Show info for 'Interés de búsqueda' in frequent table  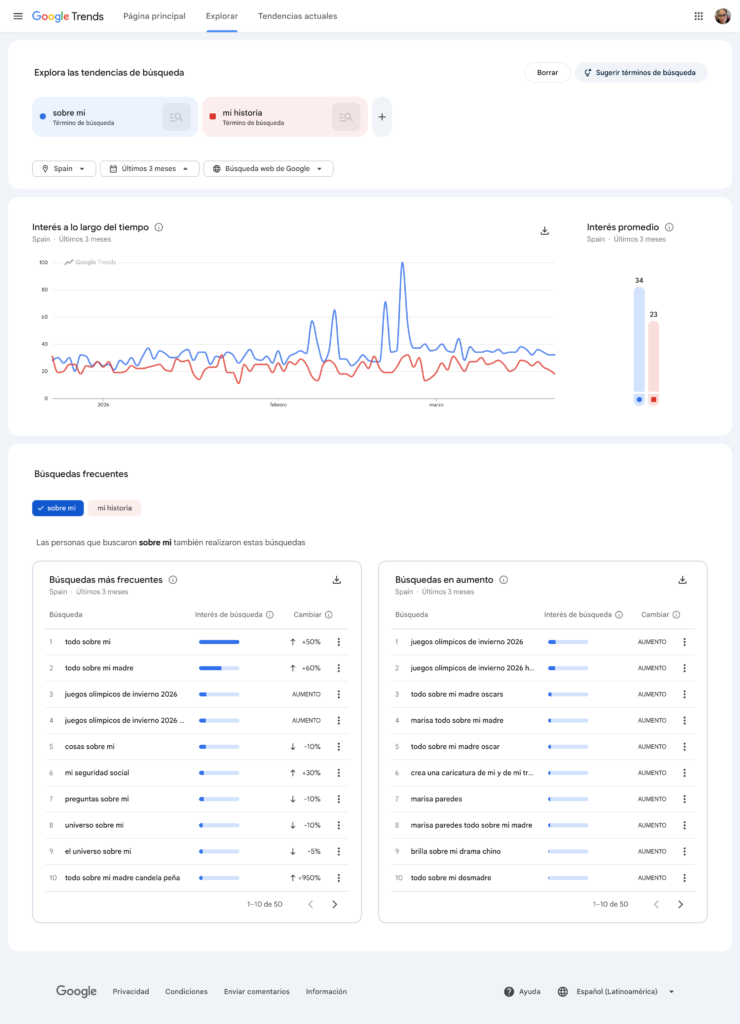[270, 615]
